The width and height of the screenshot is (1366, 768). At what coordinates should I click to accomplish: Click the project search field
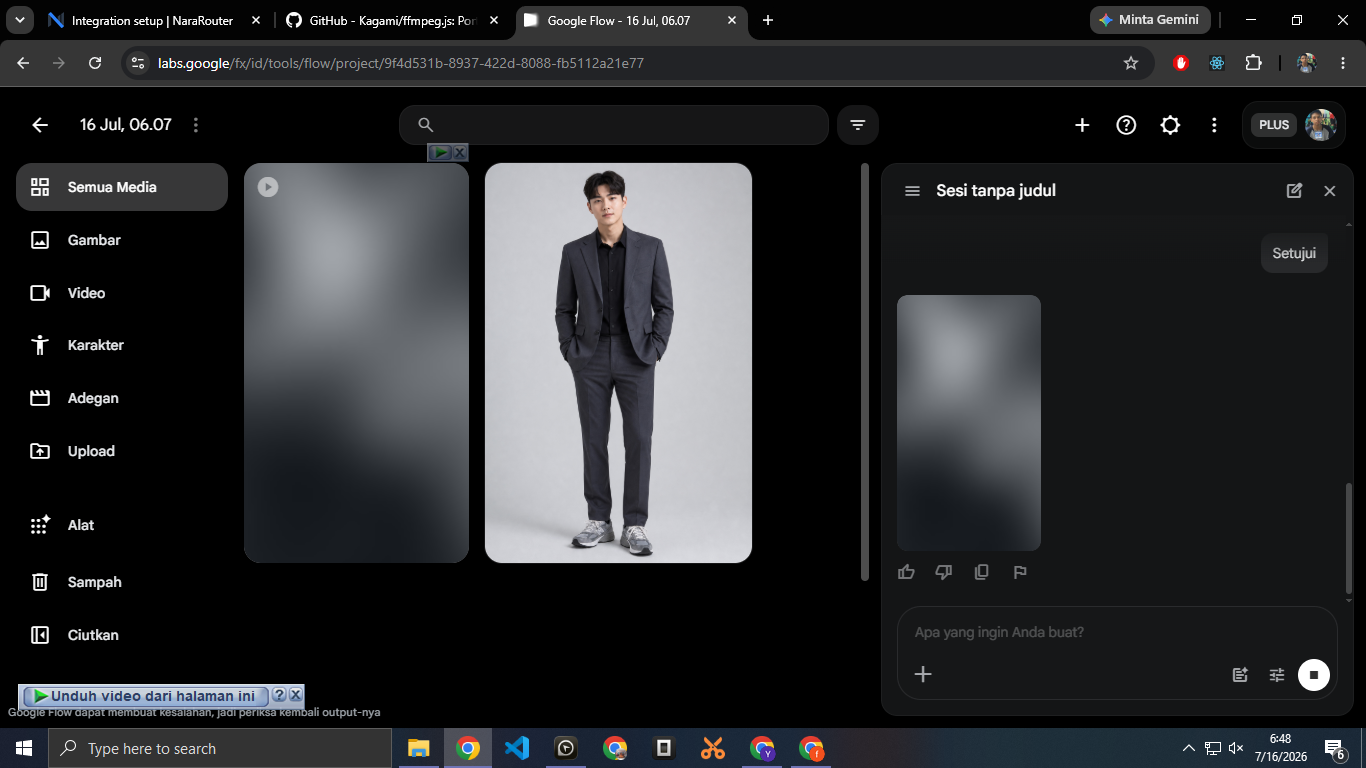[x=614, y=125]
